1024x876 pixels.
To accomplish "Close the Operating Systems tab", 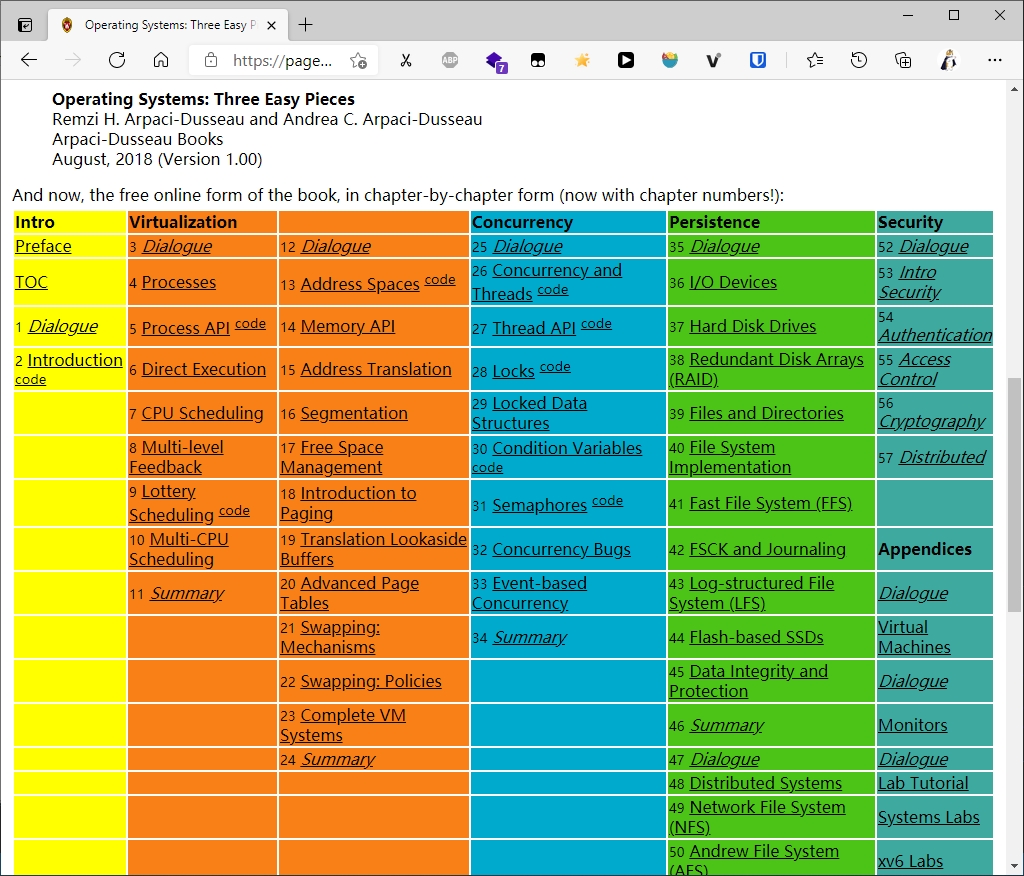I will pos(272,25).
